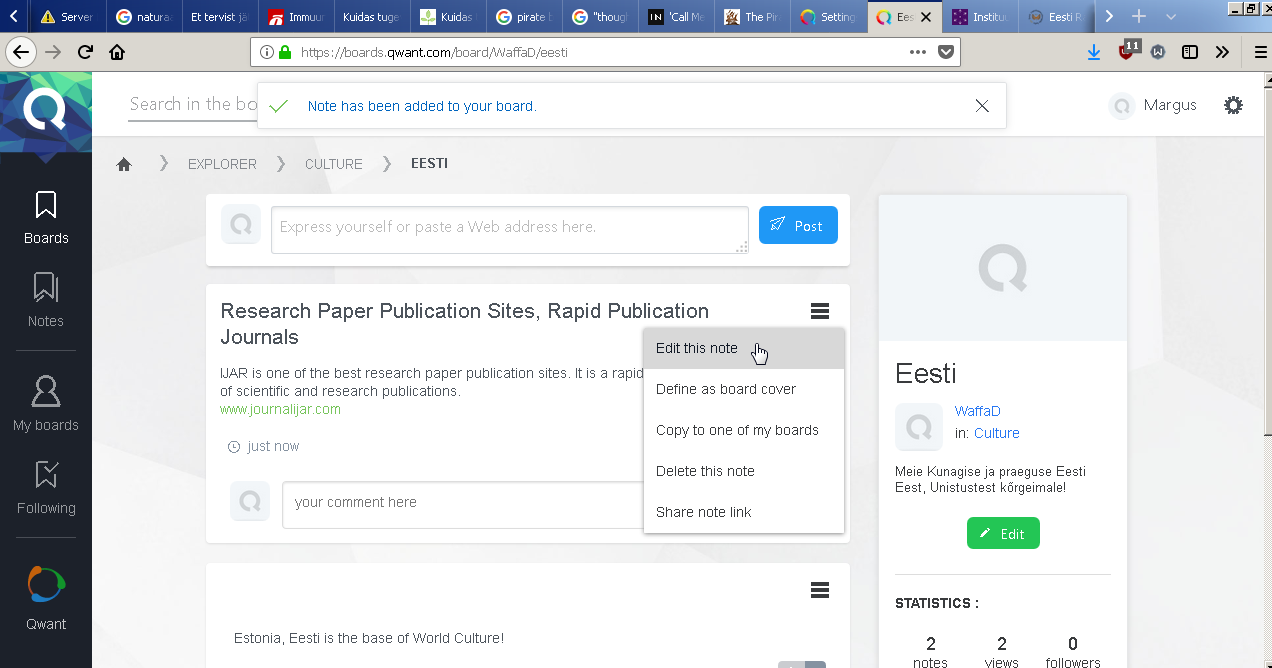The width and height of the screenshot is (1272, 668).
Task: Choose 'Copy to one of my boards'
Action: coord(744,430)
